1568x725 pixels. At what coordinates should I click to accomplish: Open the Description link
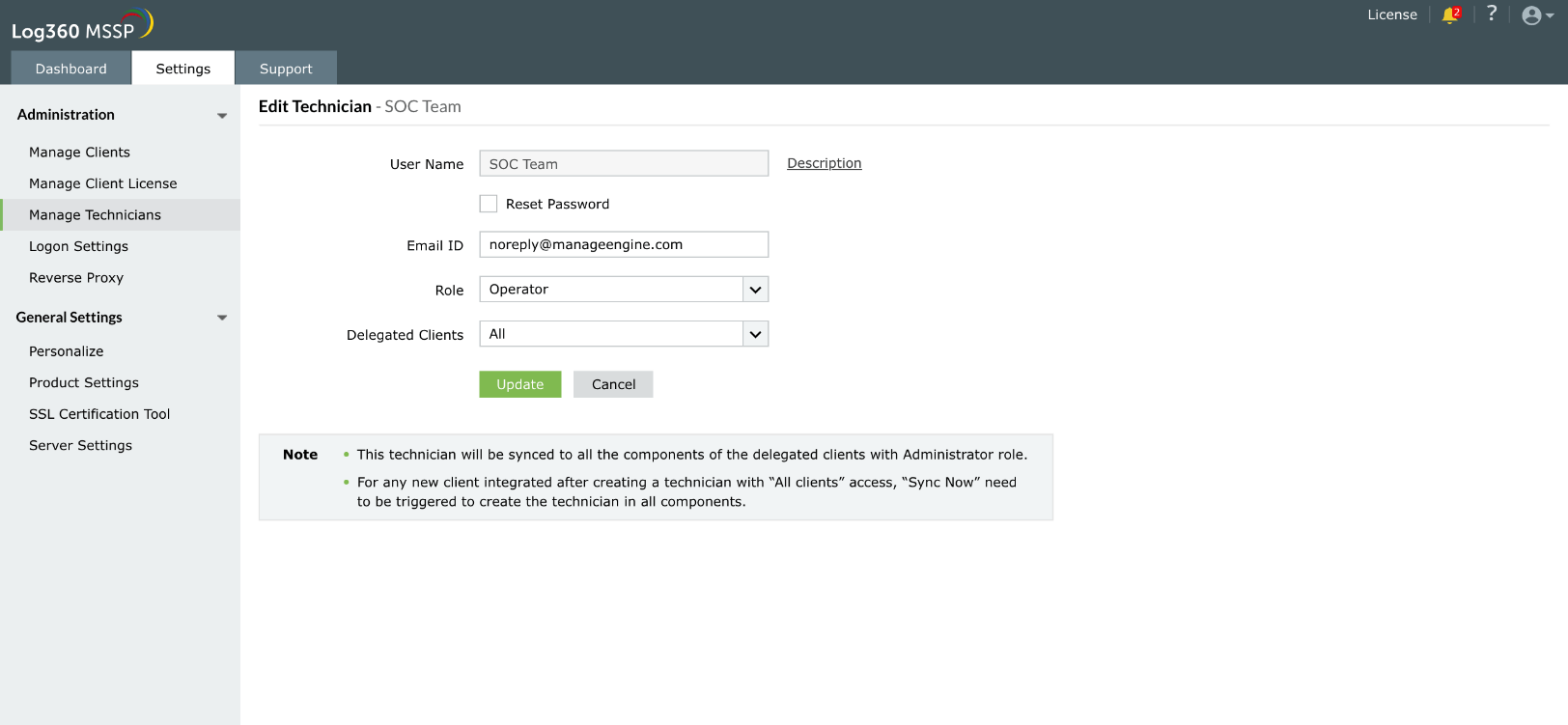coord(824,163)
